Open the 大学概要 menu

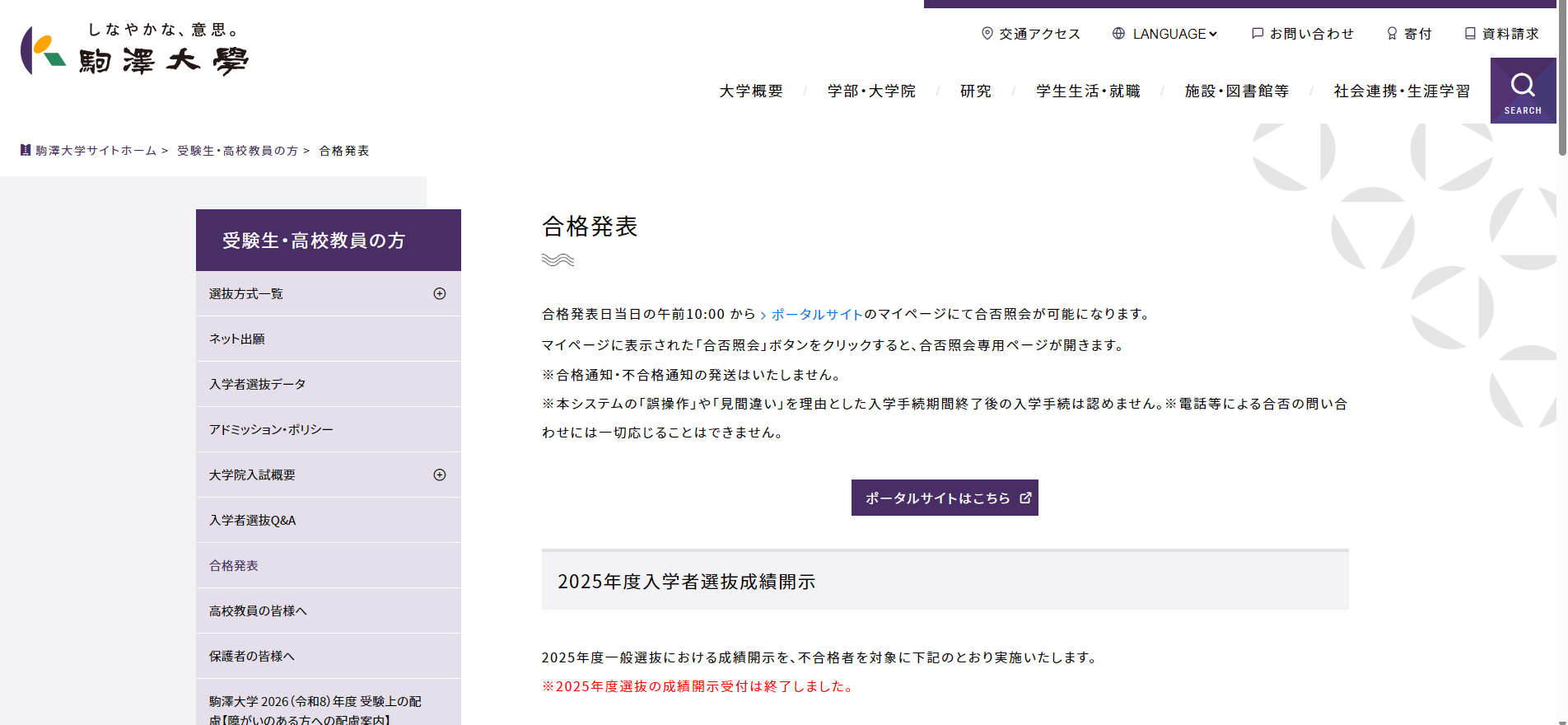tap(751, 91)
